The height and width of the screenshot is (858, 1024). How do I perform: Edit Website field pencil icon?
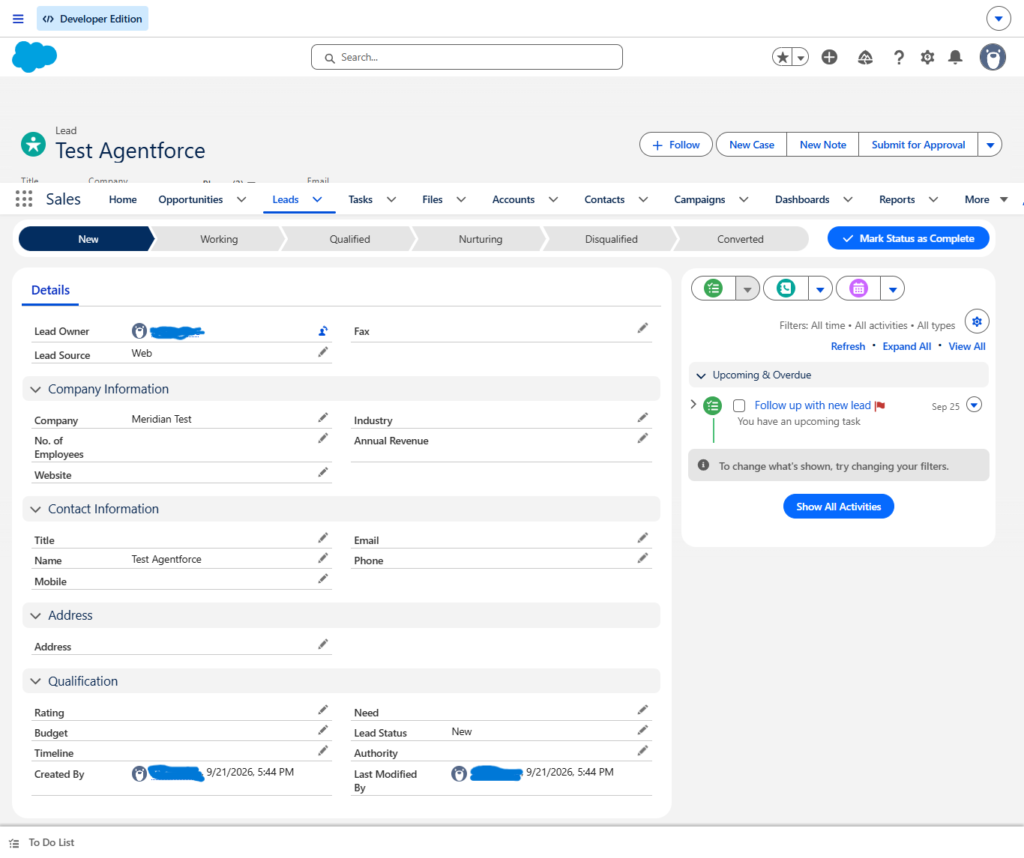point(323,472)
